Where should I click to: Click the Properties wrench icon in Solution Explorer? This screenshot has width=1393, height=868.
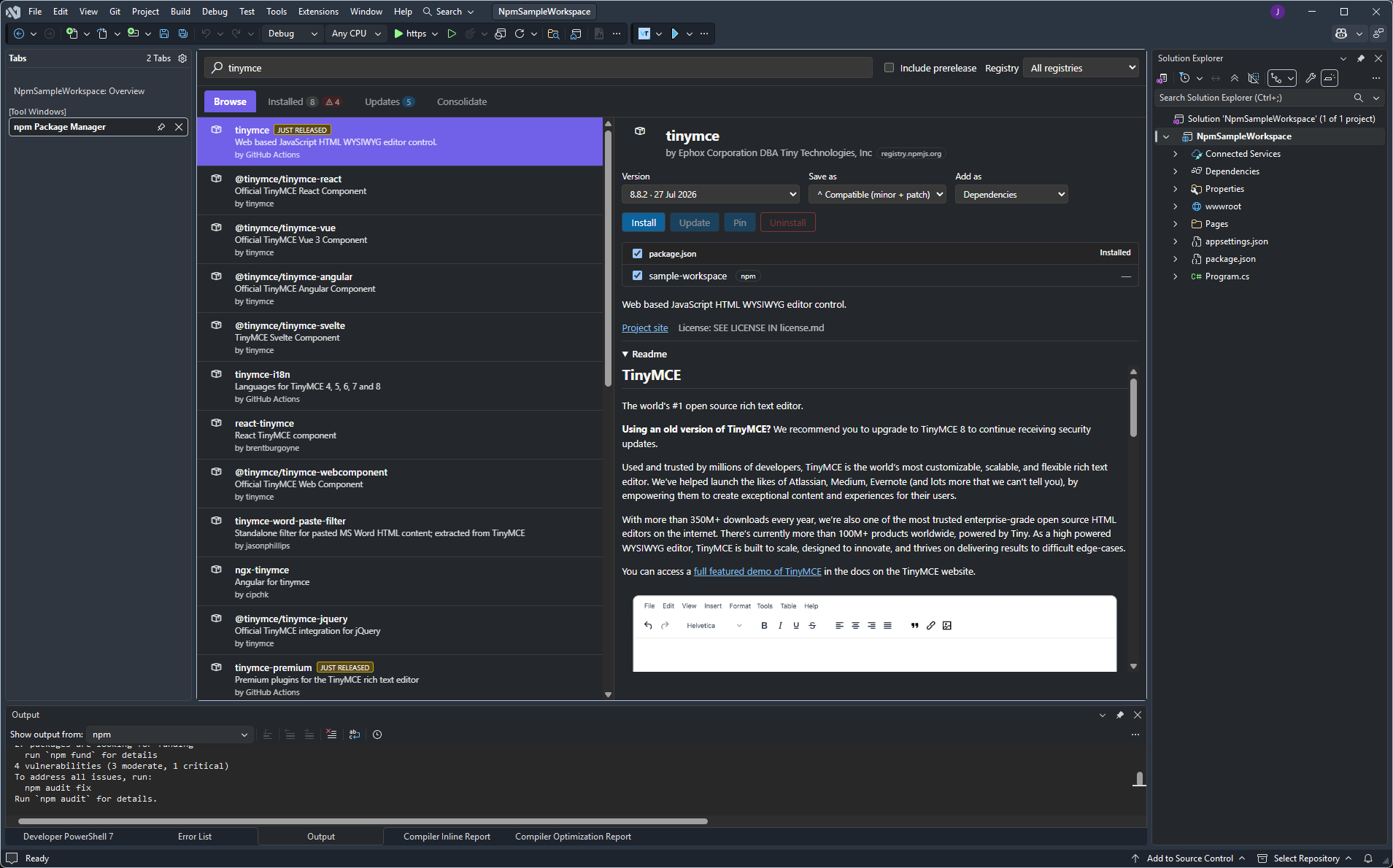[1311, 78]
